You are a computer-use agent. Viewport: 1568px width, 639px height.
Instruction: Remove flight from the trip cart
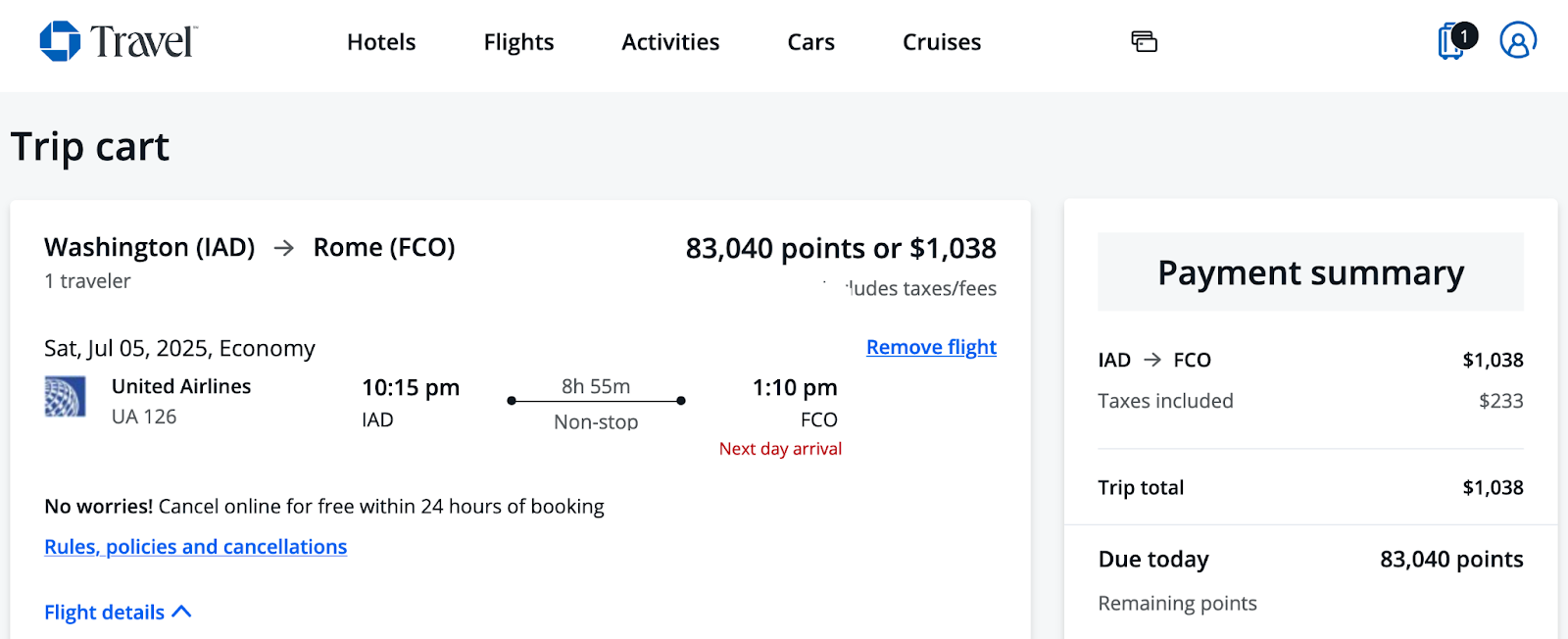[931, 347]
